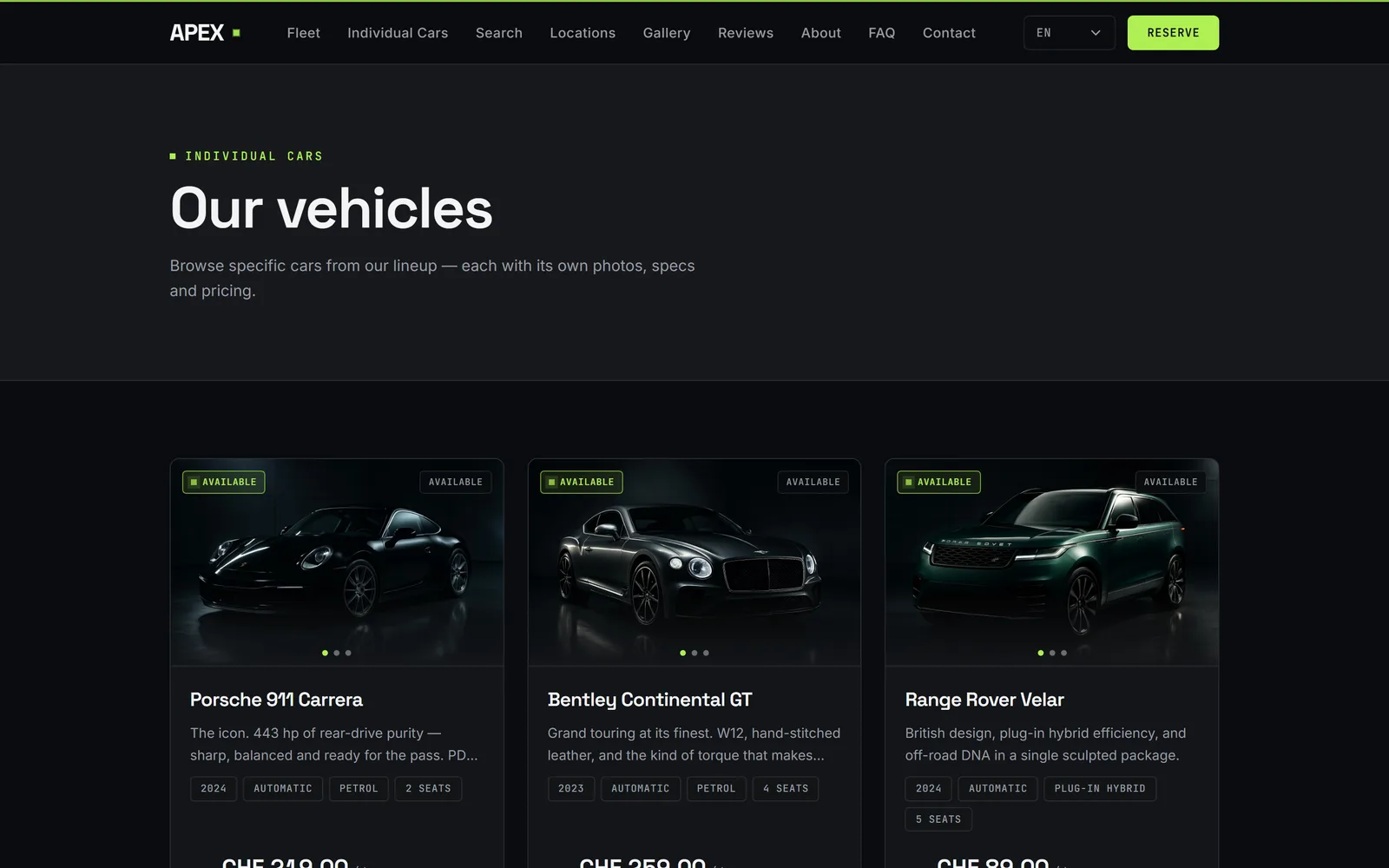Click green AVAILABLE badge on Range Rover card

pos(938,482)
